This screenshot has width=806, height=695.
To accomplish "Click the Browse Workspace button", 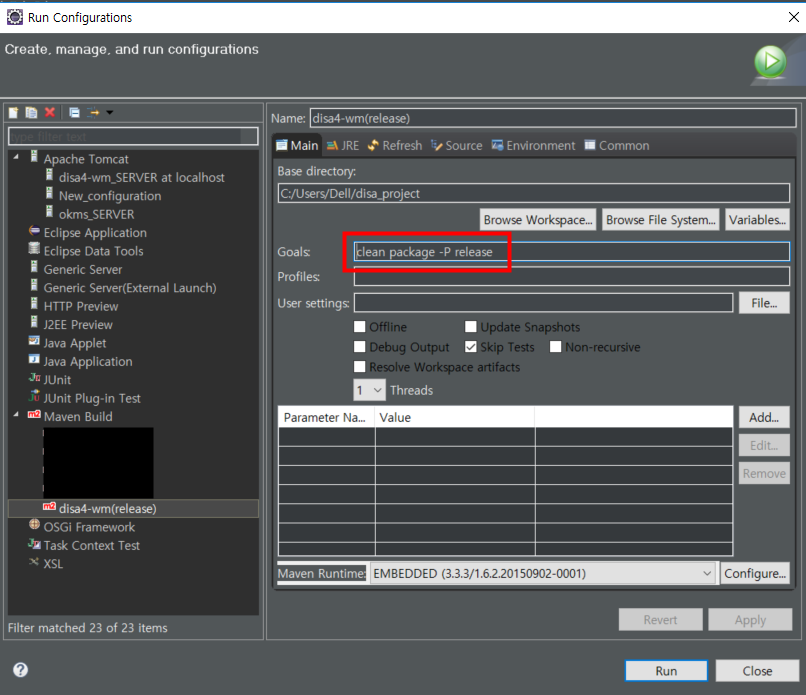I will tap(537, 219).
